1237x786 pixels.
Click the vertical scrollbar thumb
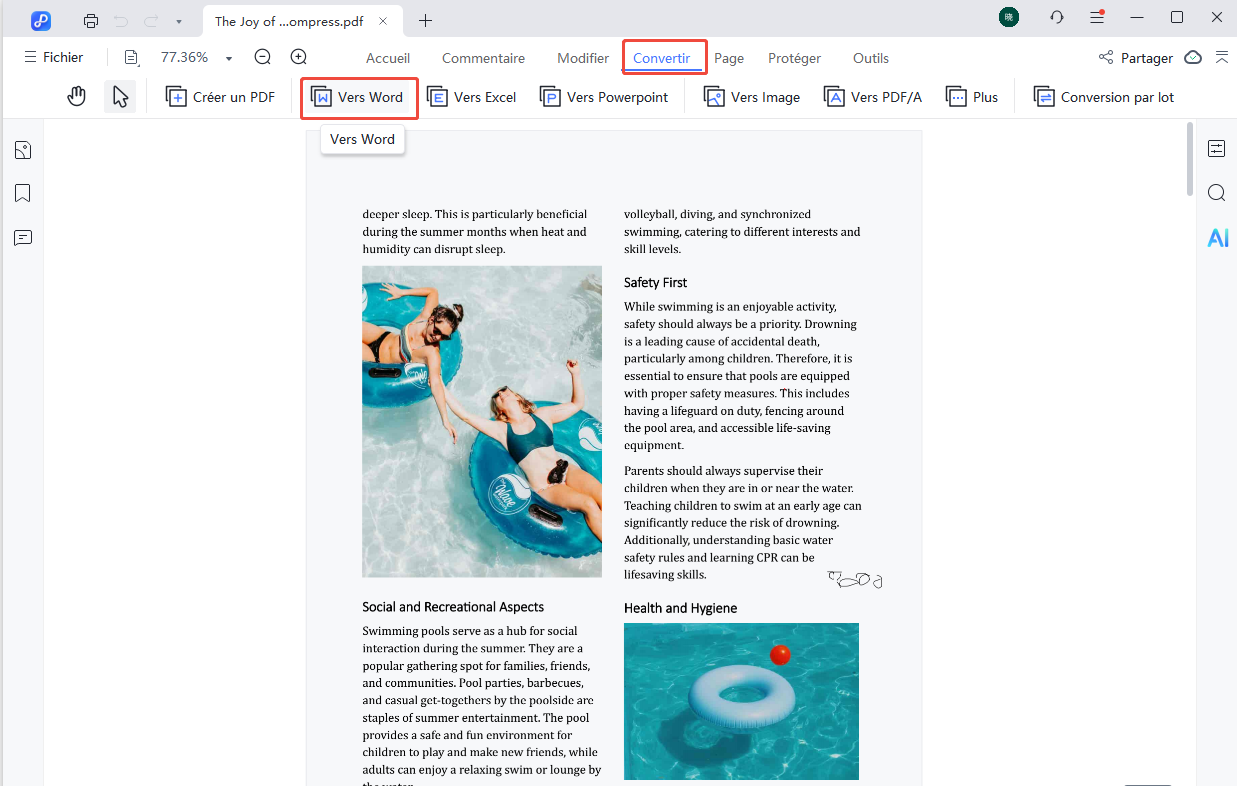point(1189,160)
